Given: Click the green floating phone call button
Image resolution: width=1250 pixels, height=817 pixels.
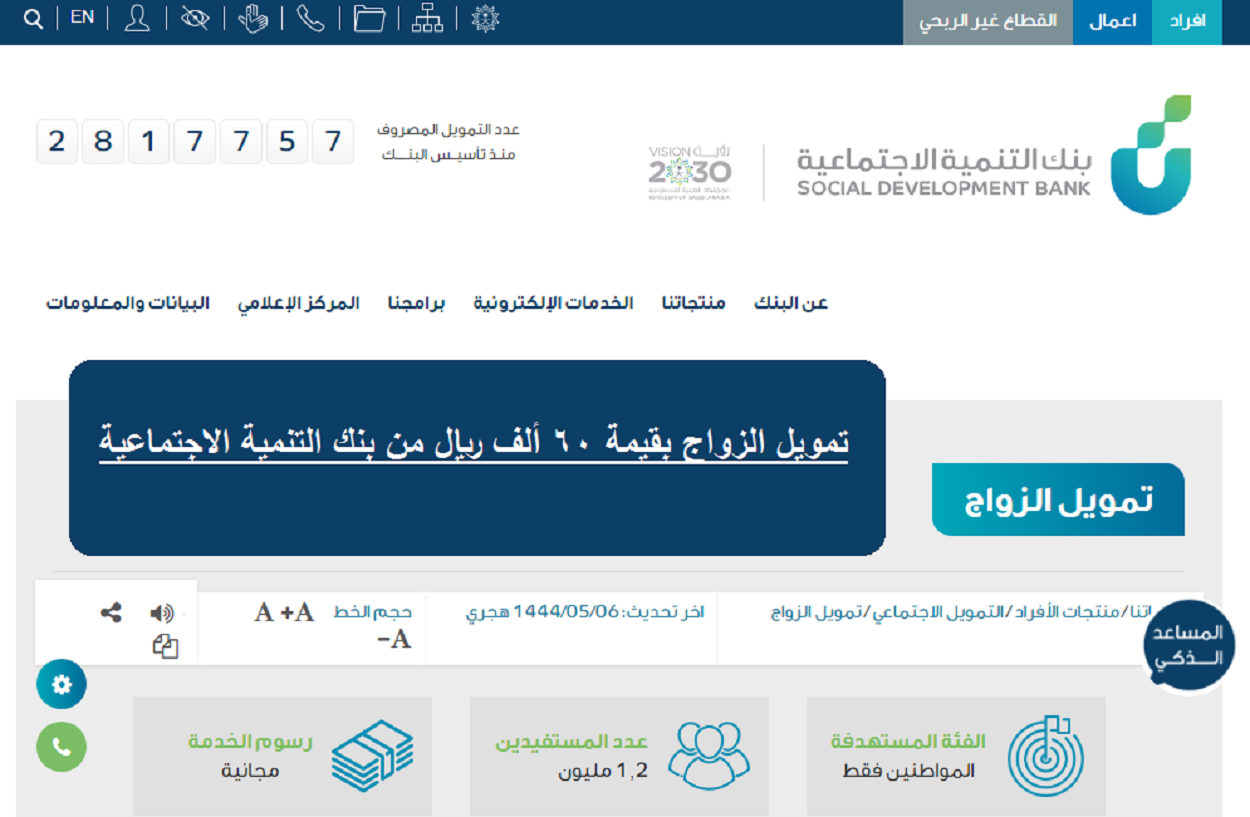Looking at the screenshot, I should click(x=62, y=747).
